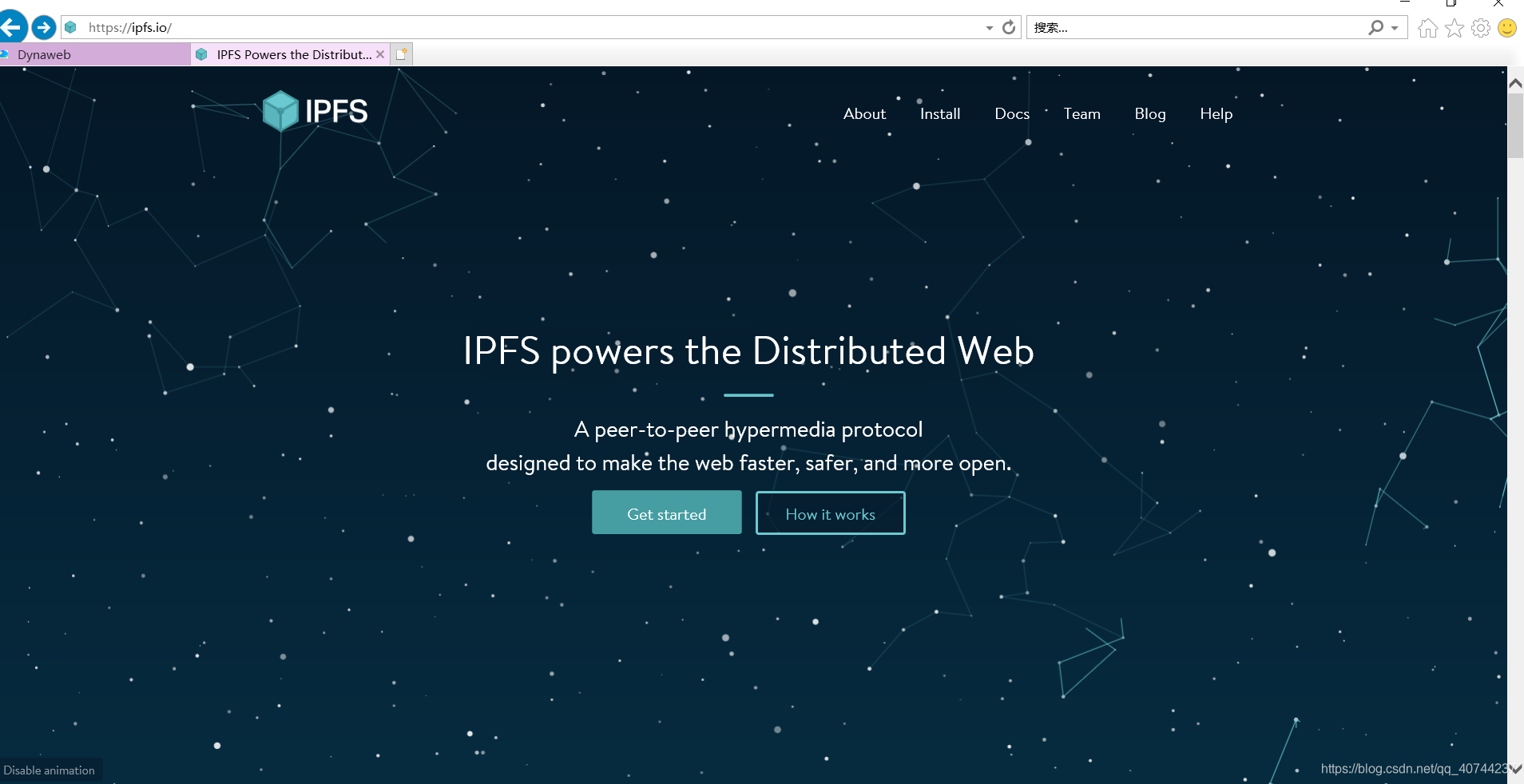Open Favorites with the star icon

coord(1455,28)
